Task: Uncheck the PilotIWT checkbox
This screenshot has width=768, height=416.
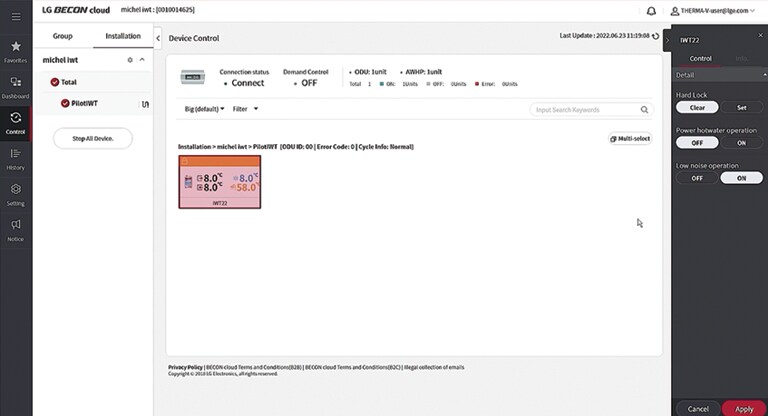Action: pyautogui.click(x=65, y=103)
